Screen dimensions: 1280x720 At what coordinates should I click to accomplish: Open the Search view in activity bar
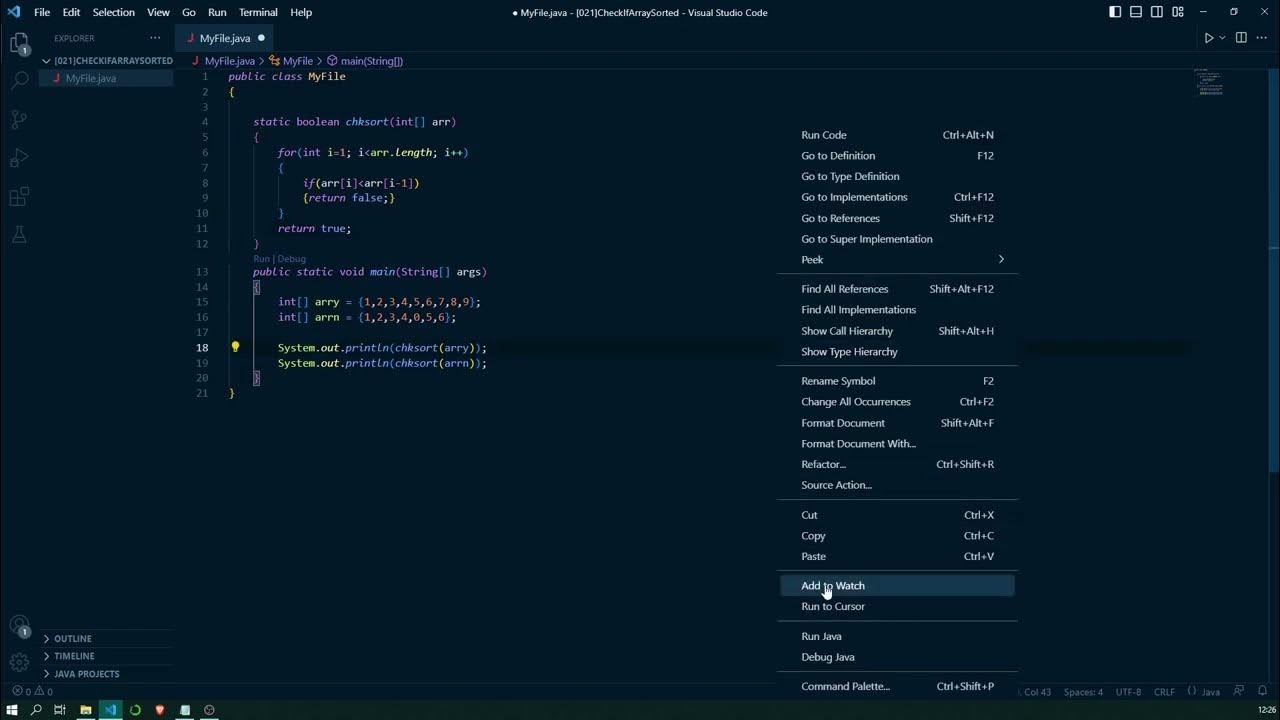point(19,81)
